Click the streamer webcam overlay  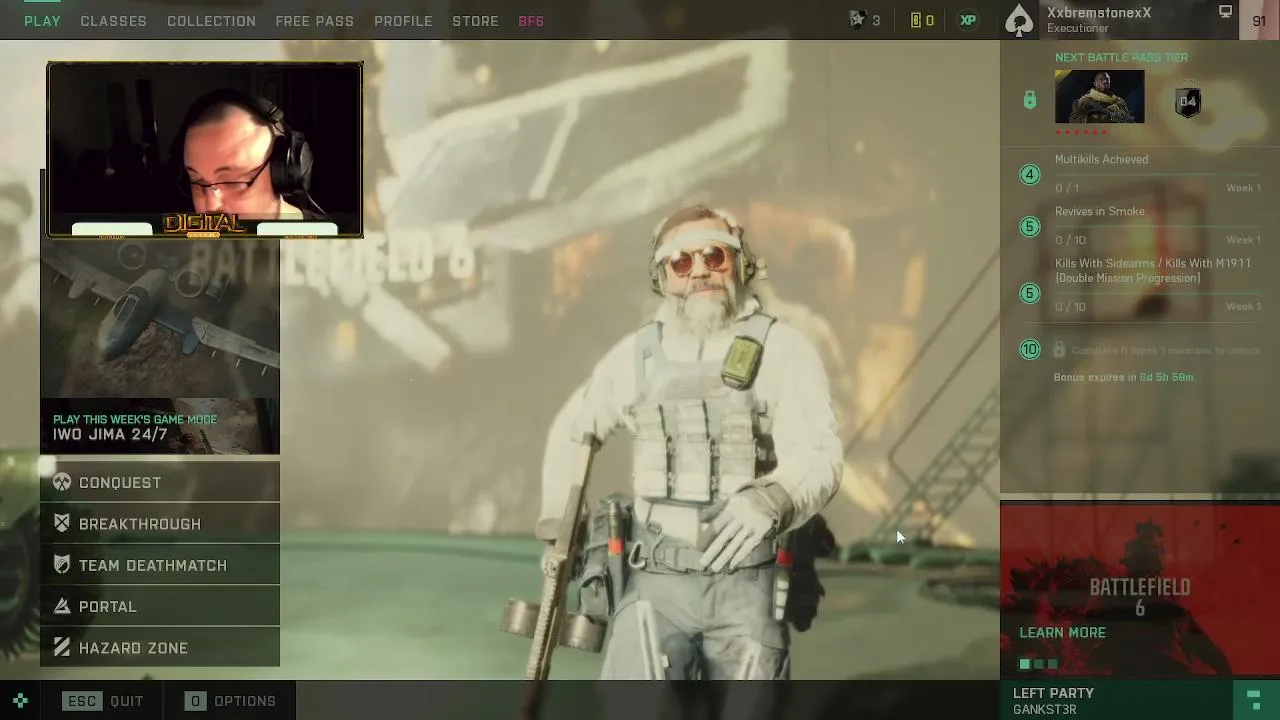[x=204, y=150]
